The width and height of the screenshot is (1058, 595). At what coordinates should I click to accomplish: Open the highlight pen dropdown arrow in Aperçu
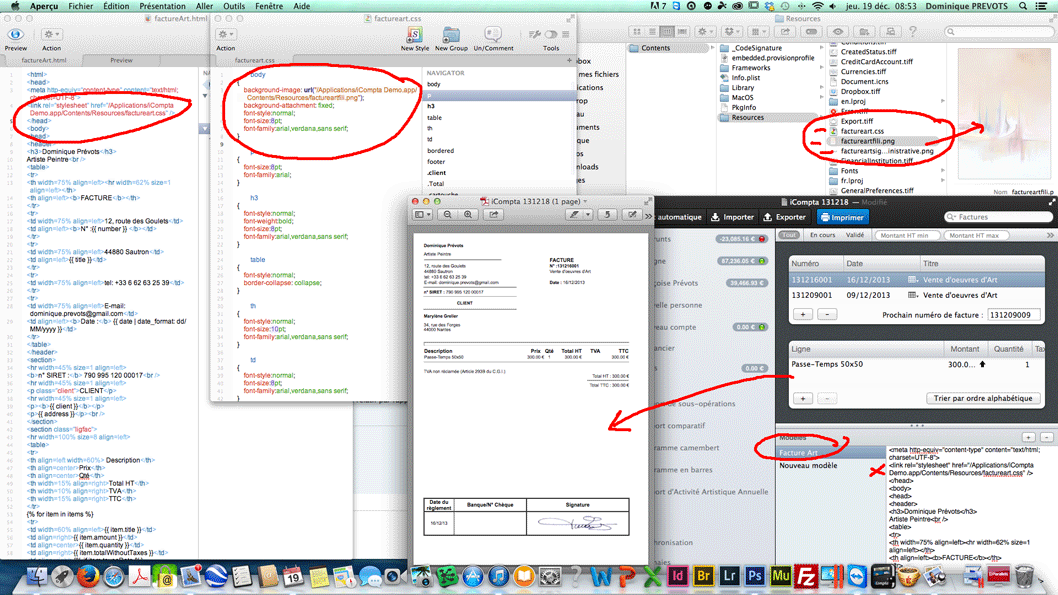click(588, 215)
